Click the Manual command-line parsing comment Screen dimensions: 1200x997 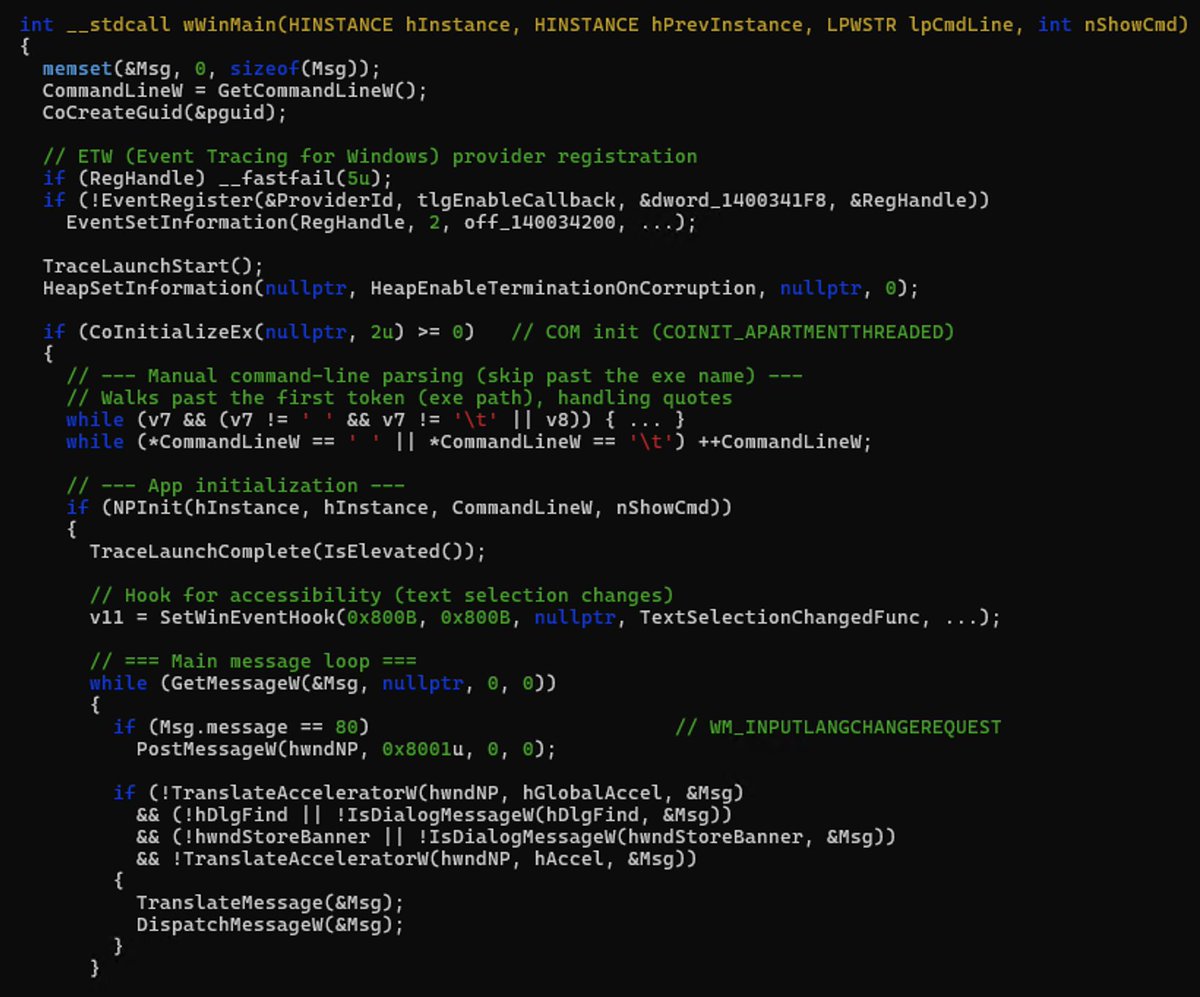[434, 376]
